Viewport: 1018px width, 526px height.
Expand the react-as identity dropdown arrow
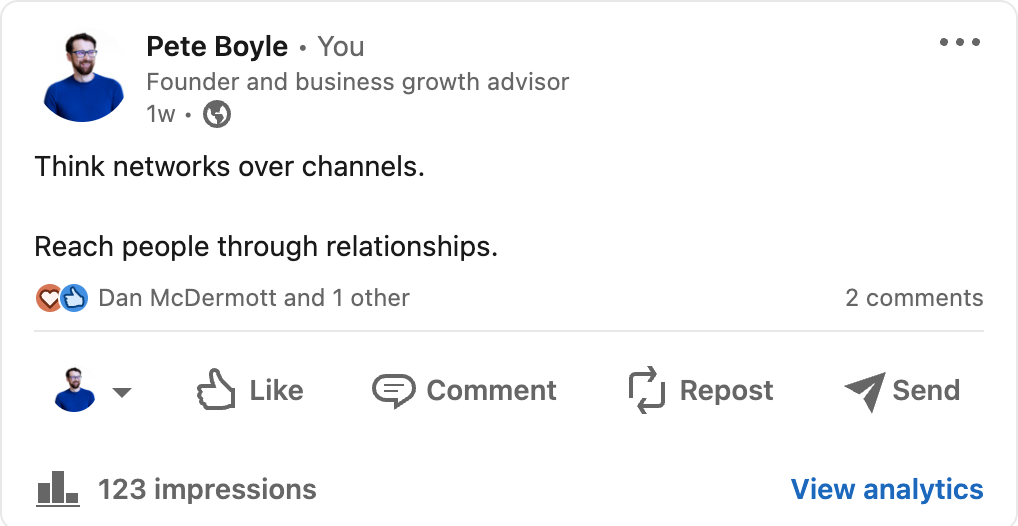coord(122,392)
